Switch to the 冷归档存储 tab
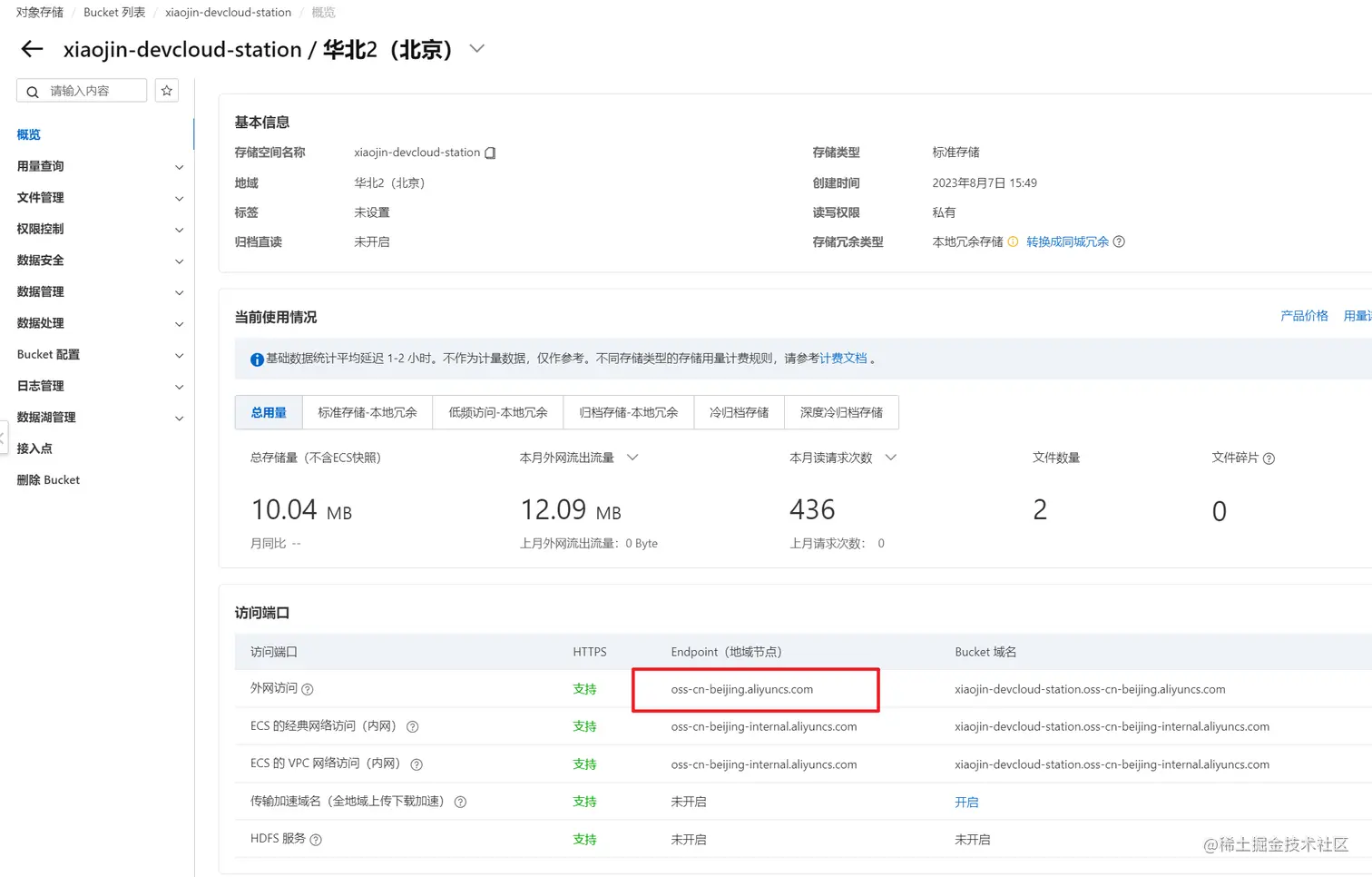 pyautogui.click(x=740, y=412)
